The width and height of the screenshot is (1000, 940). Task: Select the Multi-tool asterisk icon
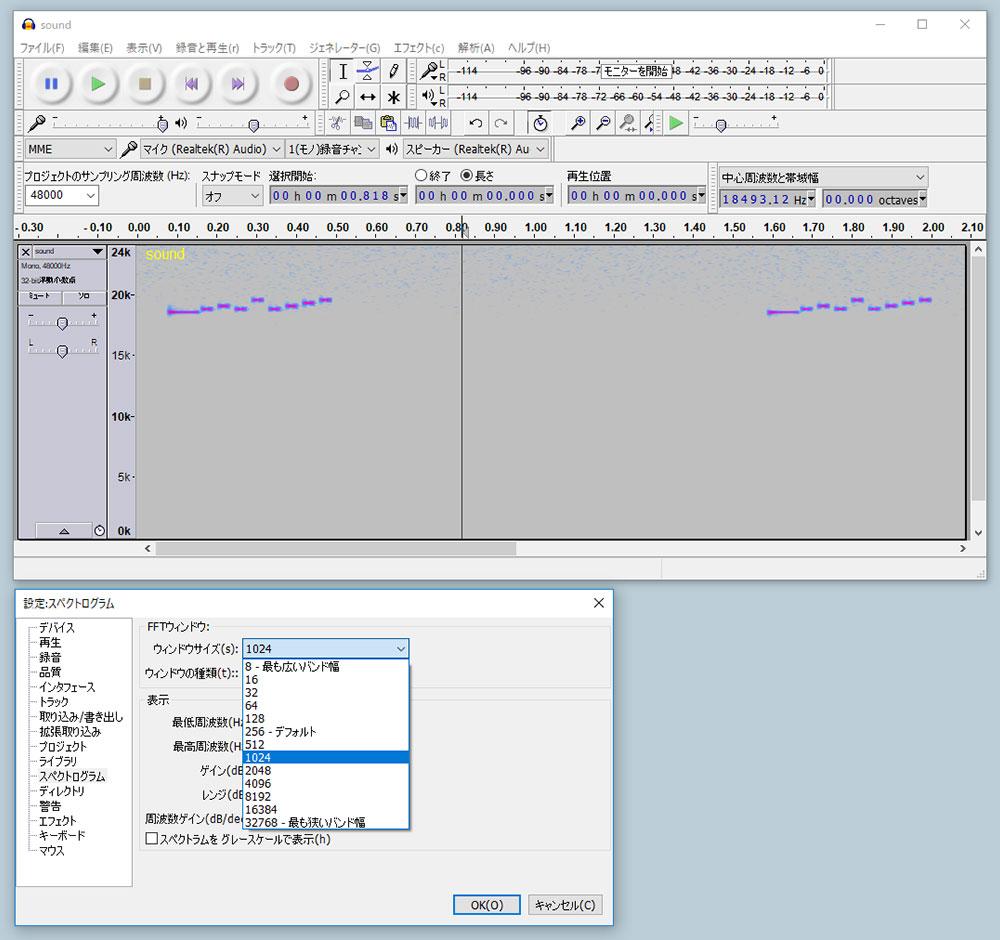394,97
